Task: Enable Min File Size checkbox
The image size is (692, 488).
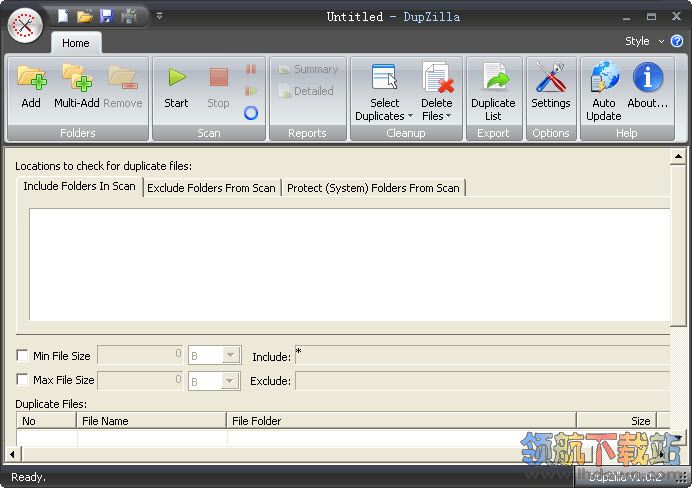Action: (x=22, y=355)
